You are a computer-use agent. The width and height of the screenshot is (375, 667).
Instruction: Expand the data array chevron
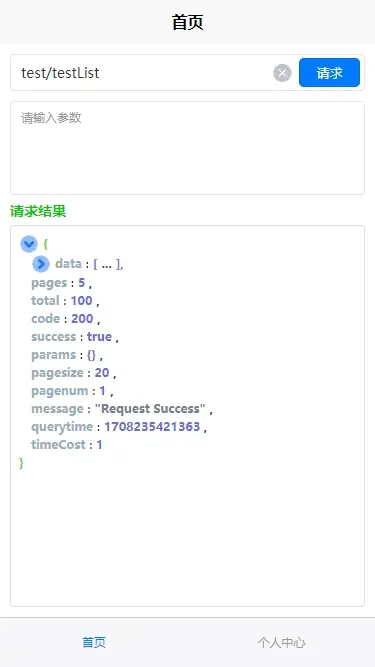[x=41, y=264]
